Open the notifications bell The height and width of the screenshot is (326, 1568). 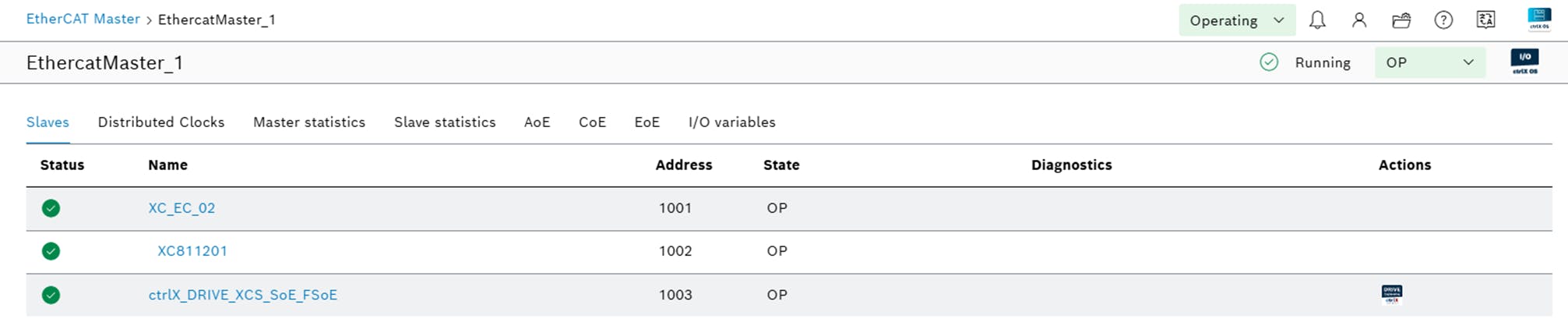[x=1317, y=20]
